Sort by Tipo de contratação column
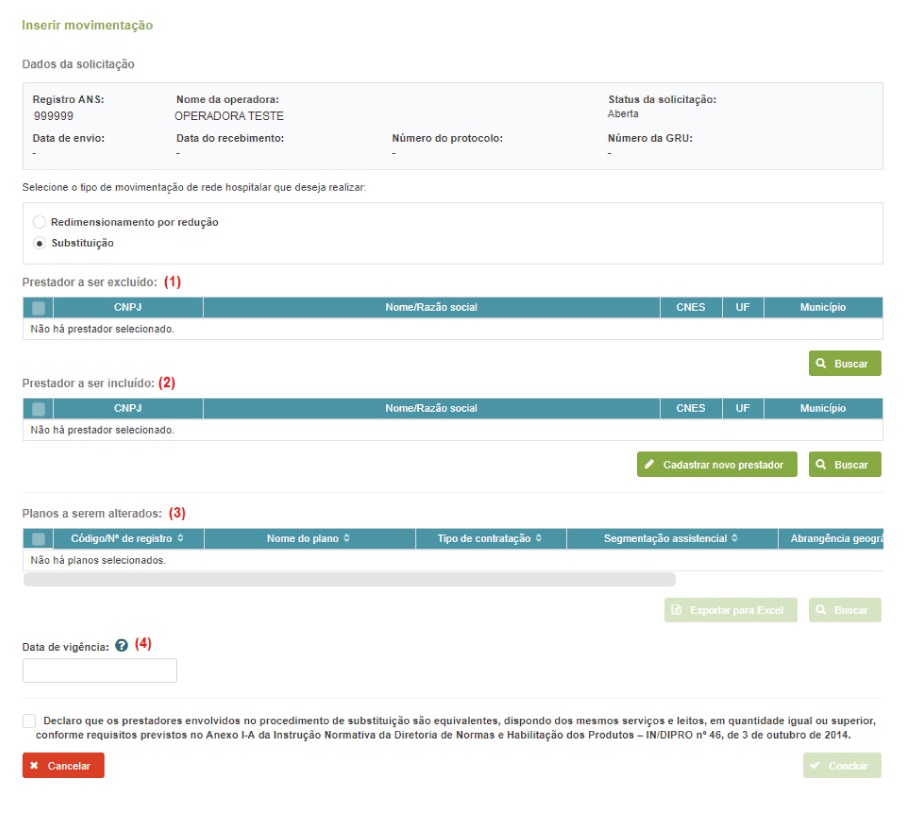Viewport: 907px width, 817px height. point(490,539)
